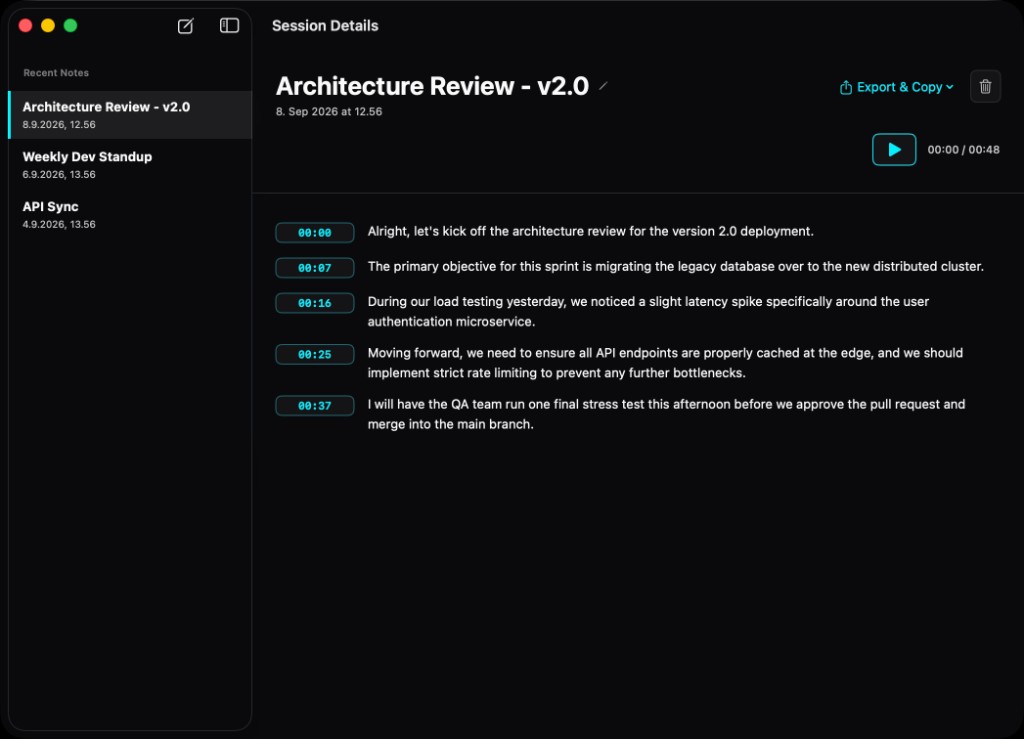Click the main title "Architecture Review - v2.0"
Screen dimensions: 1024x739
432,86
